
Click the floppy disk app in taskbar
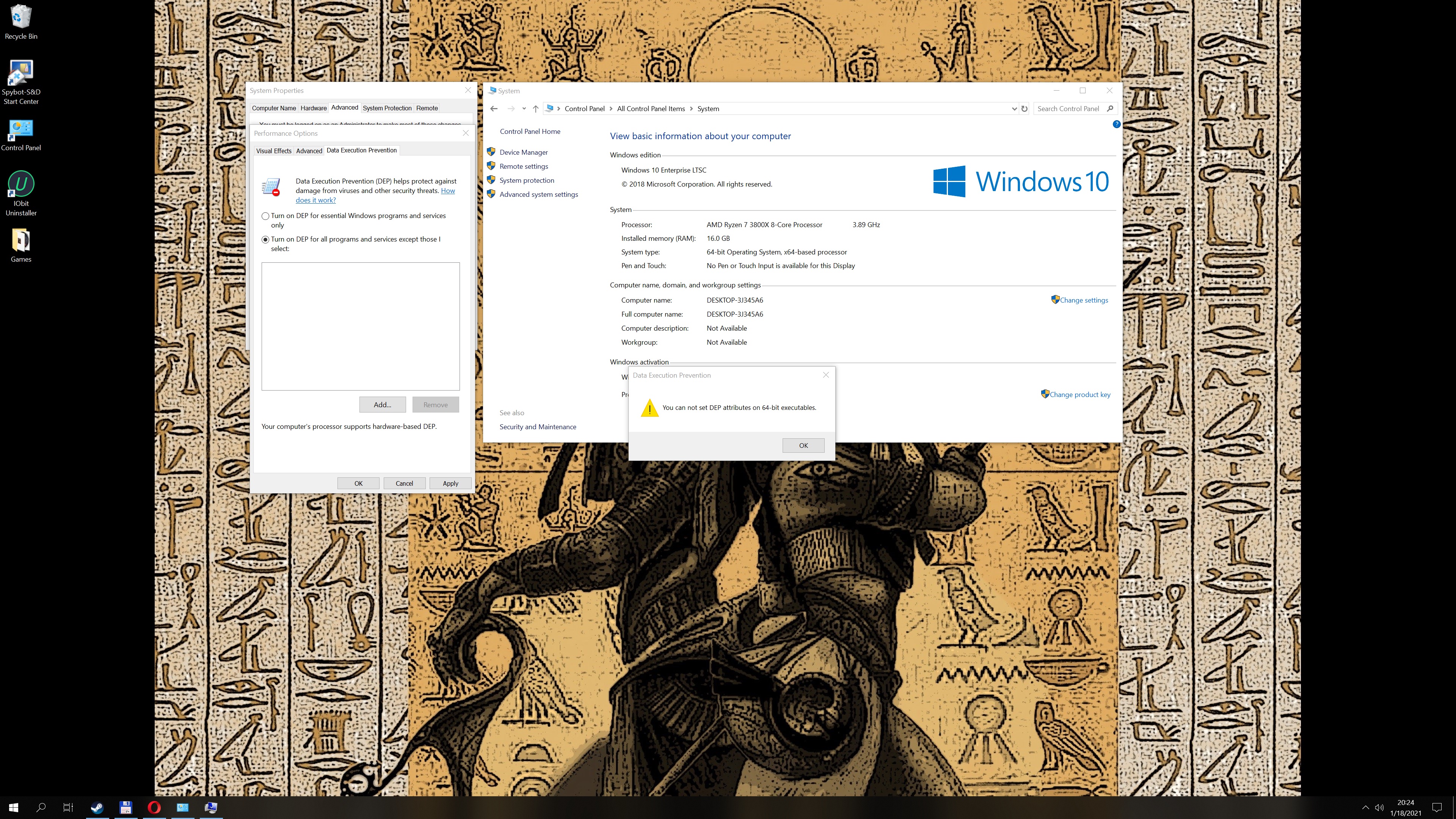[x=126, y=808]
